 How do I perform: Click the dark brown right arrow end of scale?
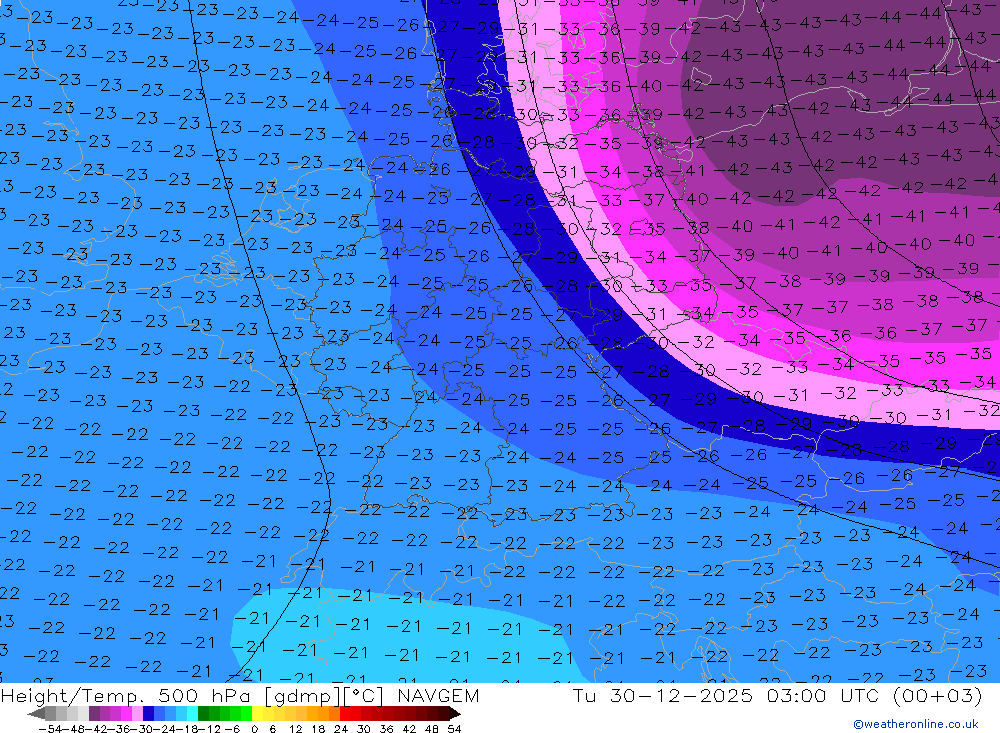click(455, 713)
